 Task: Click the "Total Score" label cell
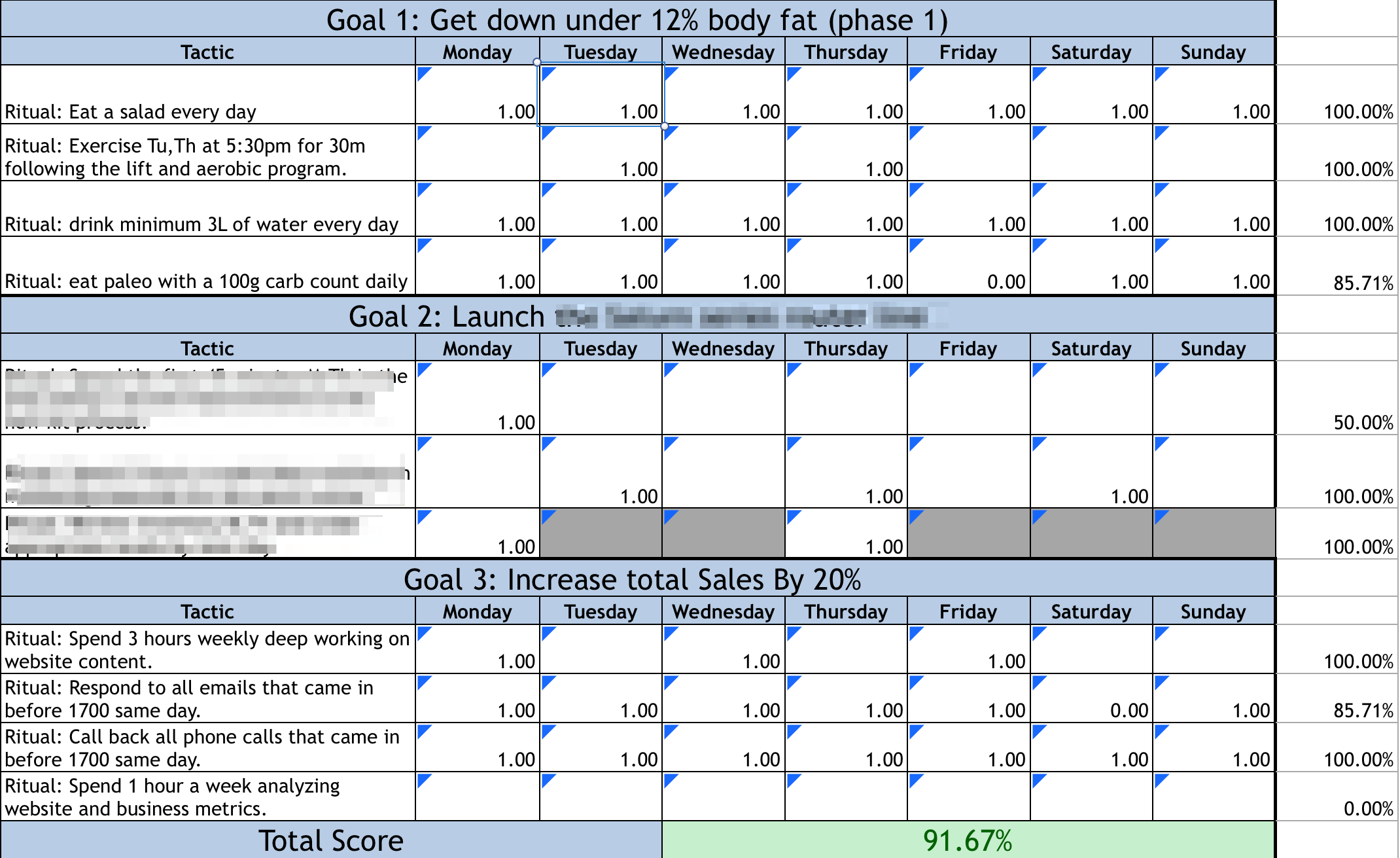click(331, 840)
